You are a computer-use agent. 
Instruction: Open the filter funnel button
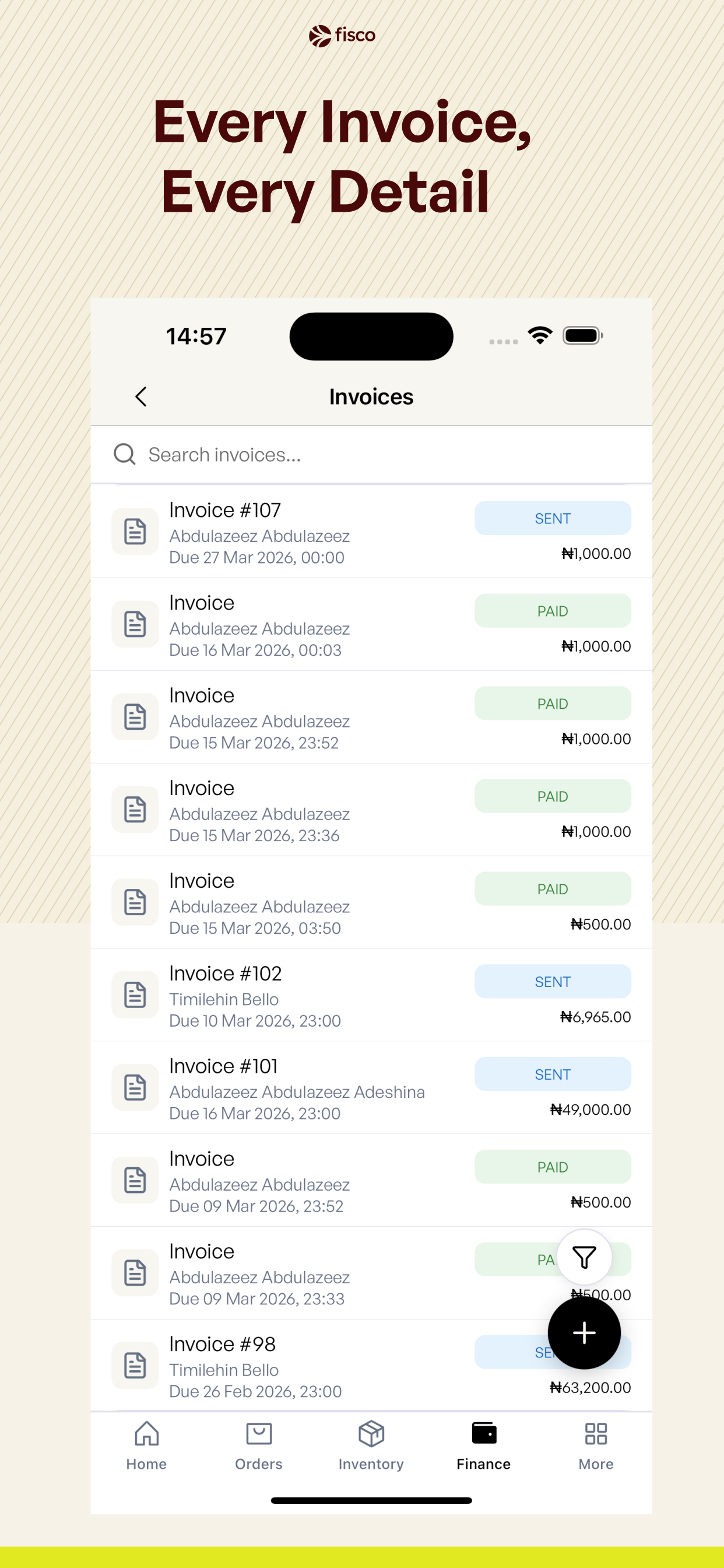(584, 1257)
